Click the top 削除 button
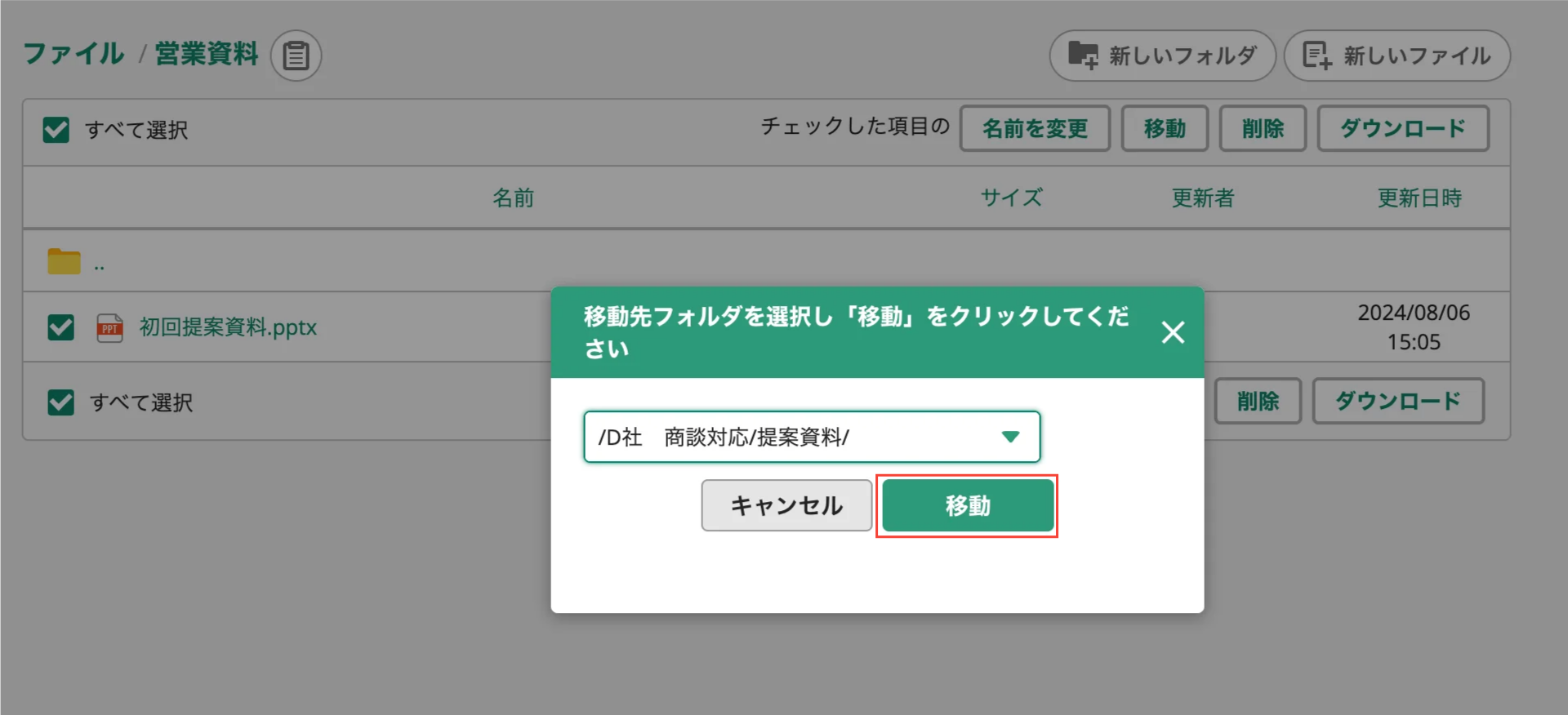 pos(1263,128)
